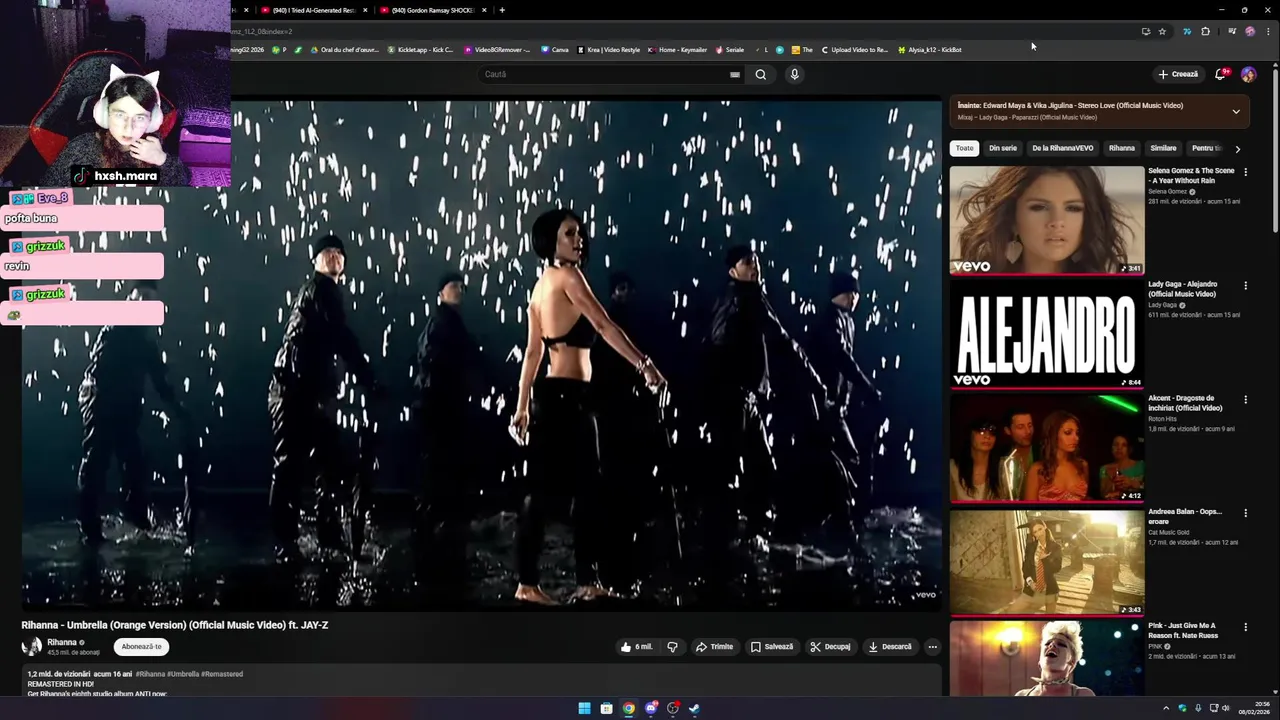Click the video player to pause
The height and width of the screenshot is (720, 1280).
tap(481, 352)
